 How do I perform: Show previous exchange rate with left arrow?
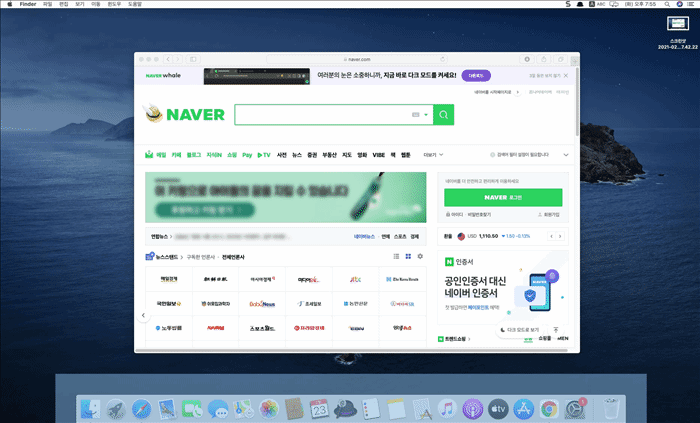pyautogui.click(x=552, y=236)
